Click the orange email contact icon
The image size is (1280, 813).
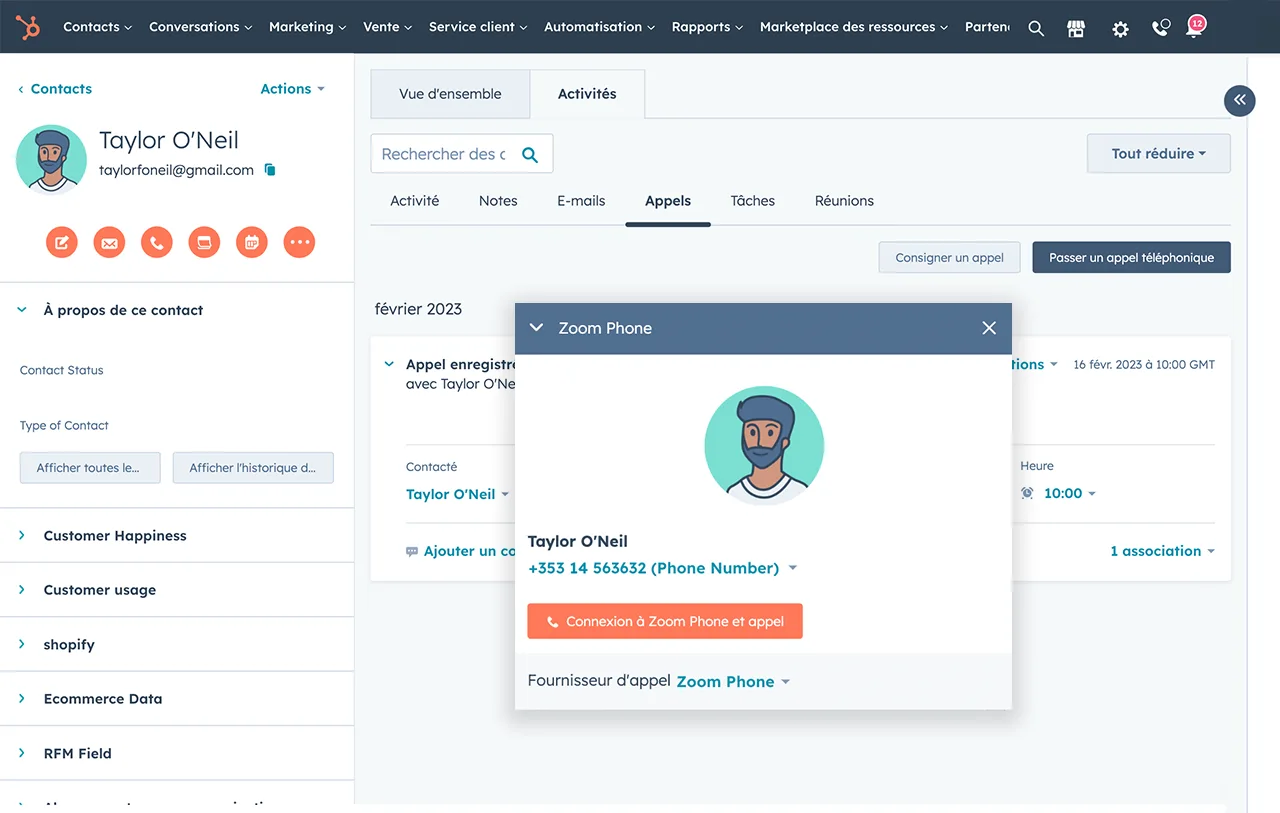tap(109, 242)
